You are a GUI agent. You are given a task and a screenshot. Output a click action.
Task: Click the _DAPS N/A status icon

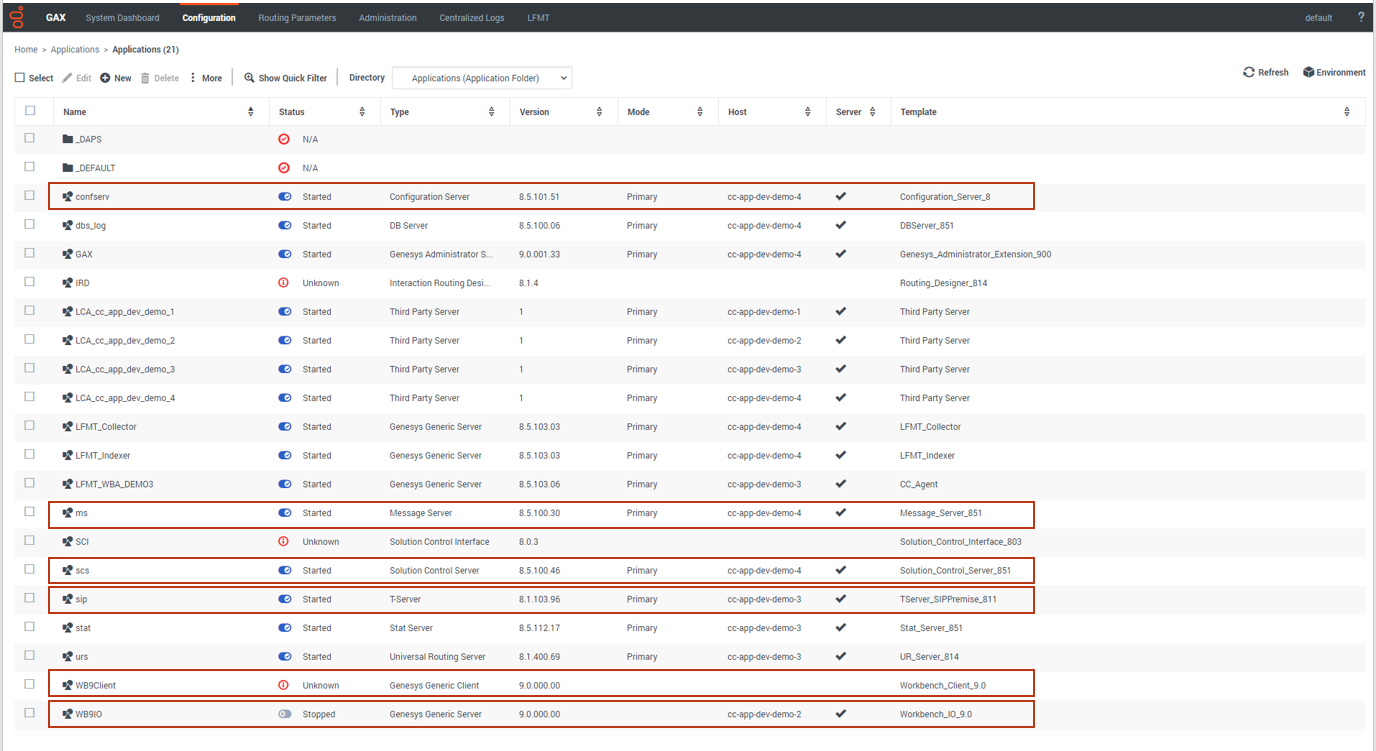pos(284,139)
